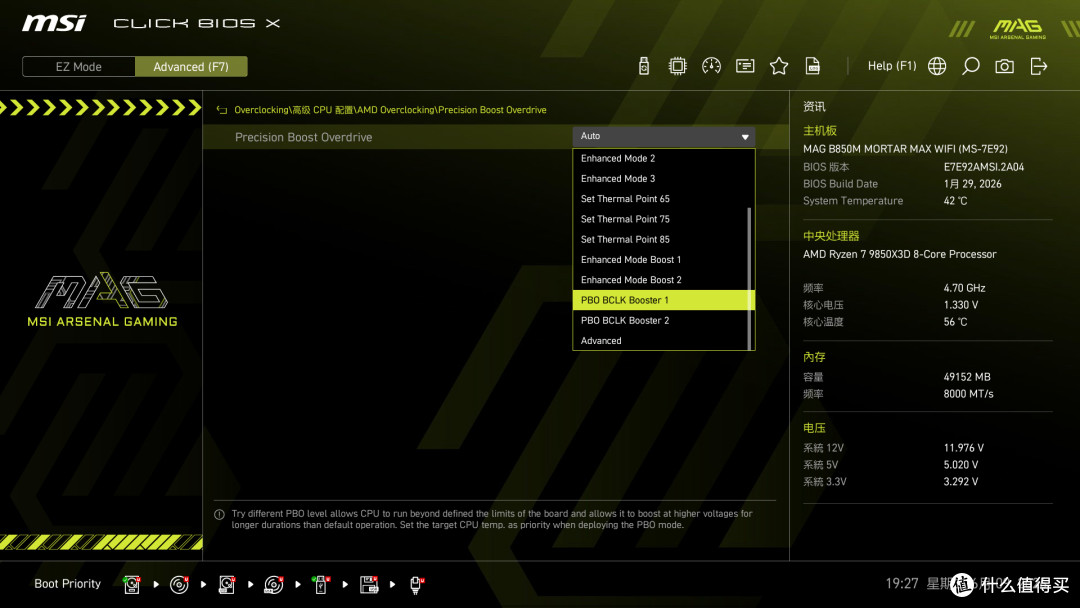Choose the Advanced option in dropdown list
The width and height of the screenshot is (1080, 608).
click(x=663, y=341)
